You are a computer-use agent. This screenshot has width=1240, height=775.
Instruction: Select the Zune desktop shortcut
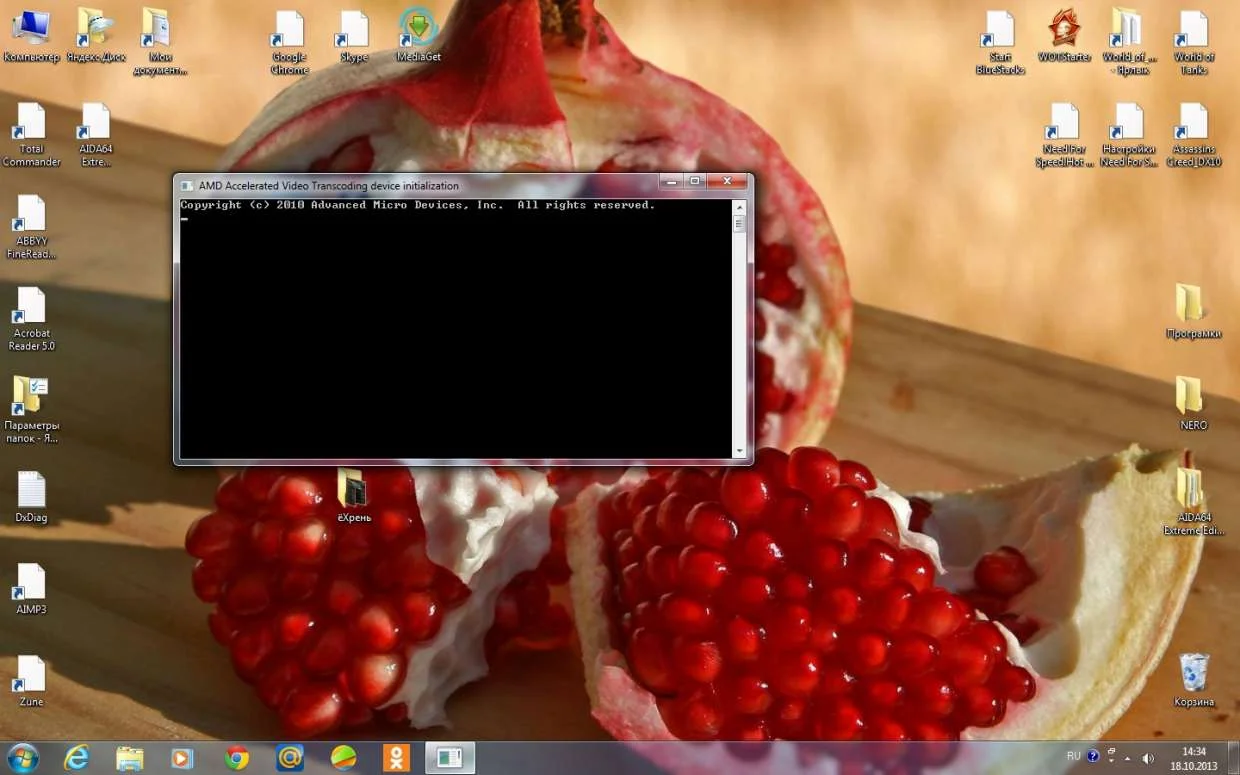(x=31, y=680)
